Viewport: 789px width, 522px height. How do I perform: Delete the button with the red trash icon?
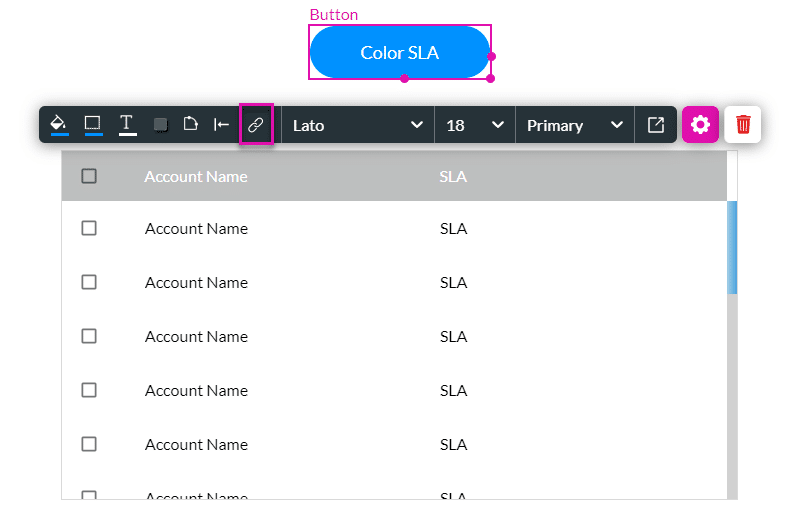pos(743,125)
